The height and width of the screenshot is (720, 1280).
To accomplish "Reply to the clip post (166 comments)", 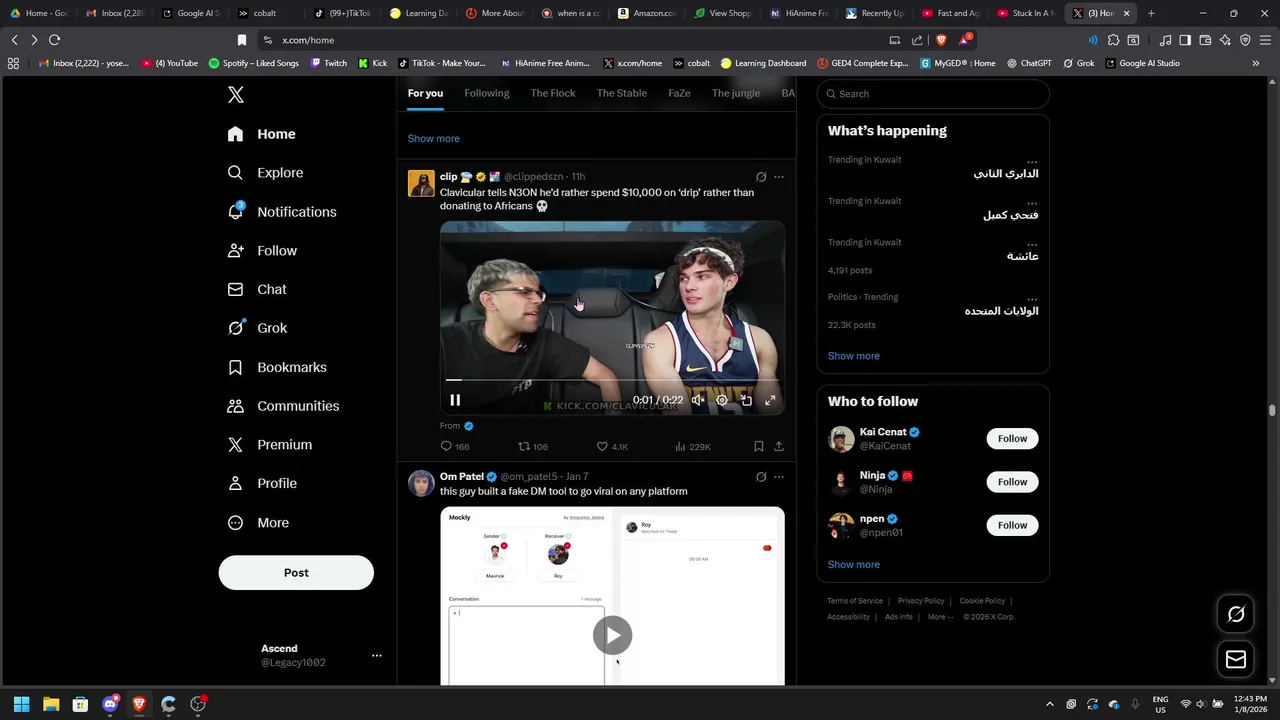I will tap(455, 447).
